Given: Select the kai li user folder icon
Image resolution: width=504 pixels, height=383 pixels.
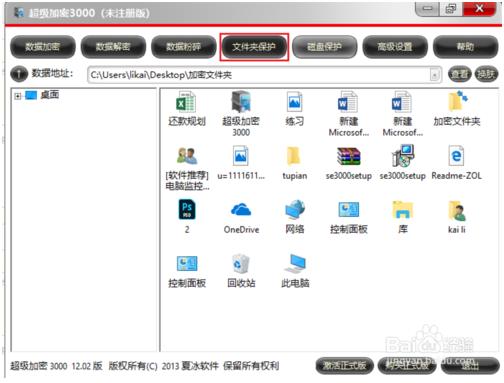Looking at the screenshot, I should [457, 210].
